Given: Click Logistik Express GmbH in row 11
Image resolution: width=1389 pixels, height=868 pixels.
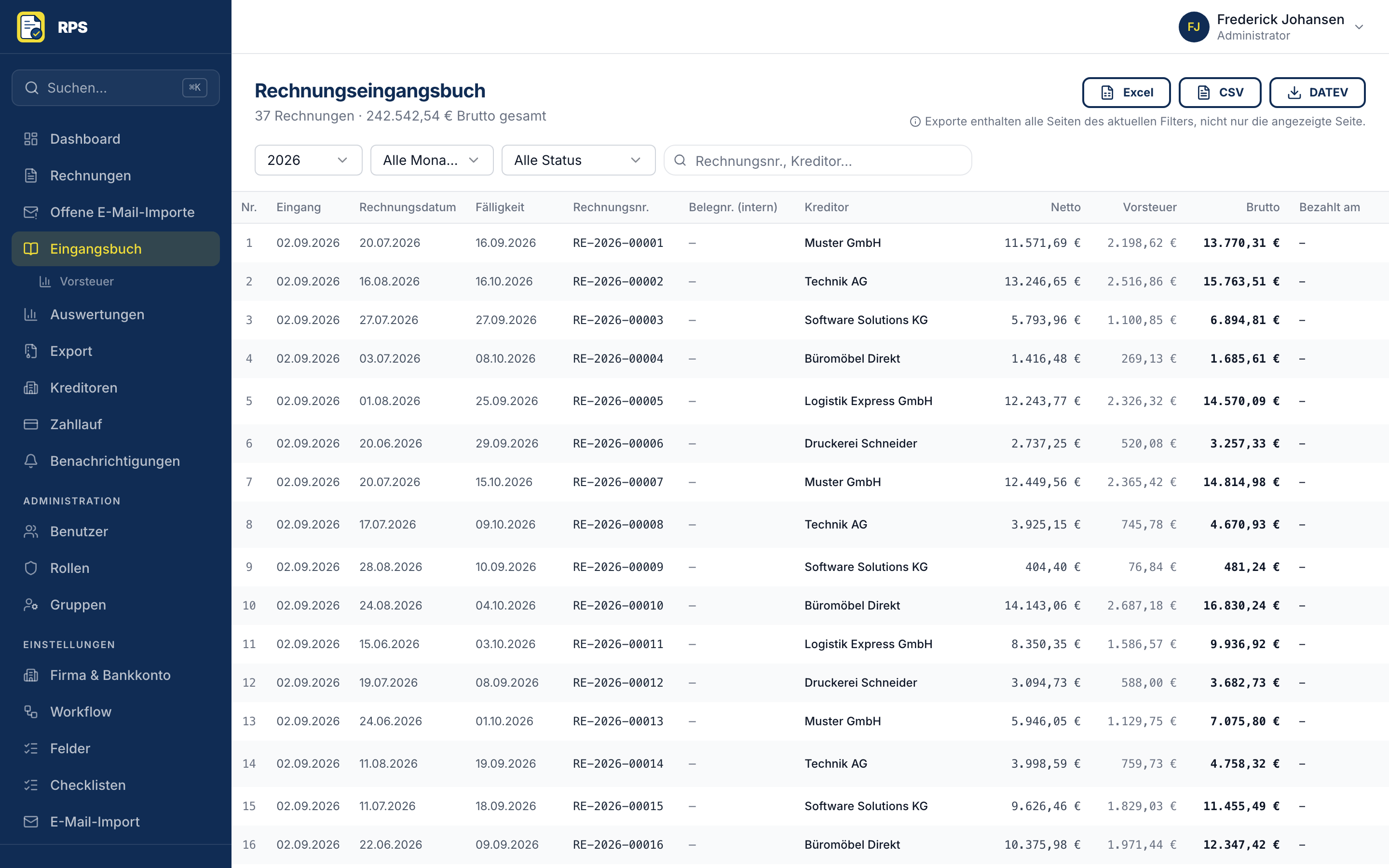Looking at the screenshot, I should 868,644.
